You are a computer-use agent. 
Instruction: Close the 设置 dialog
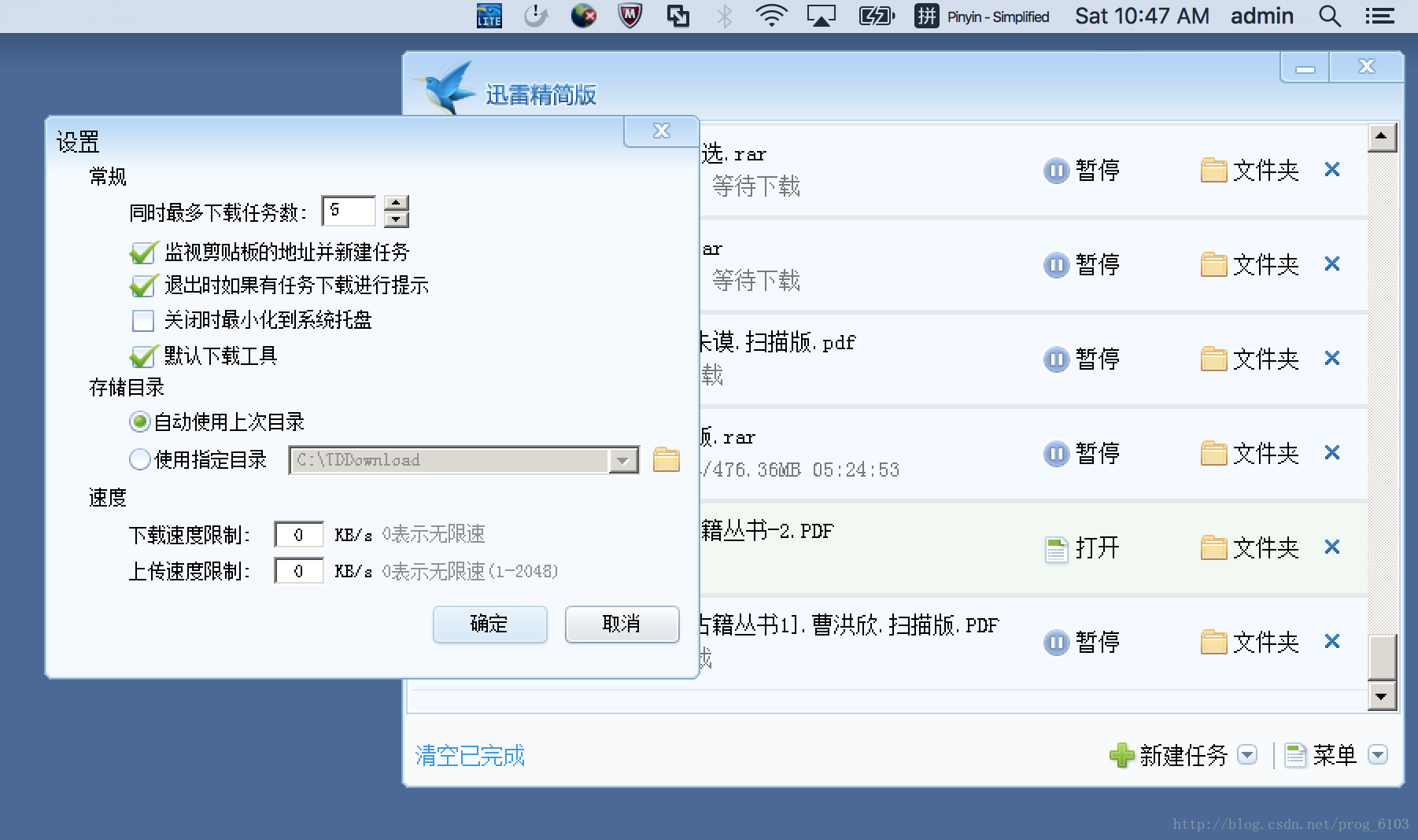pos(662,131)
